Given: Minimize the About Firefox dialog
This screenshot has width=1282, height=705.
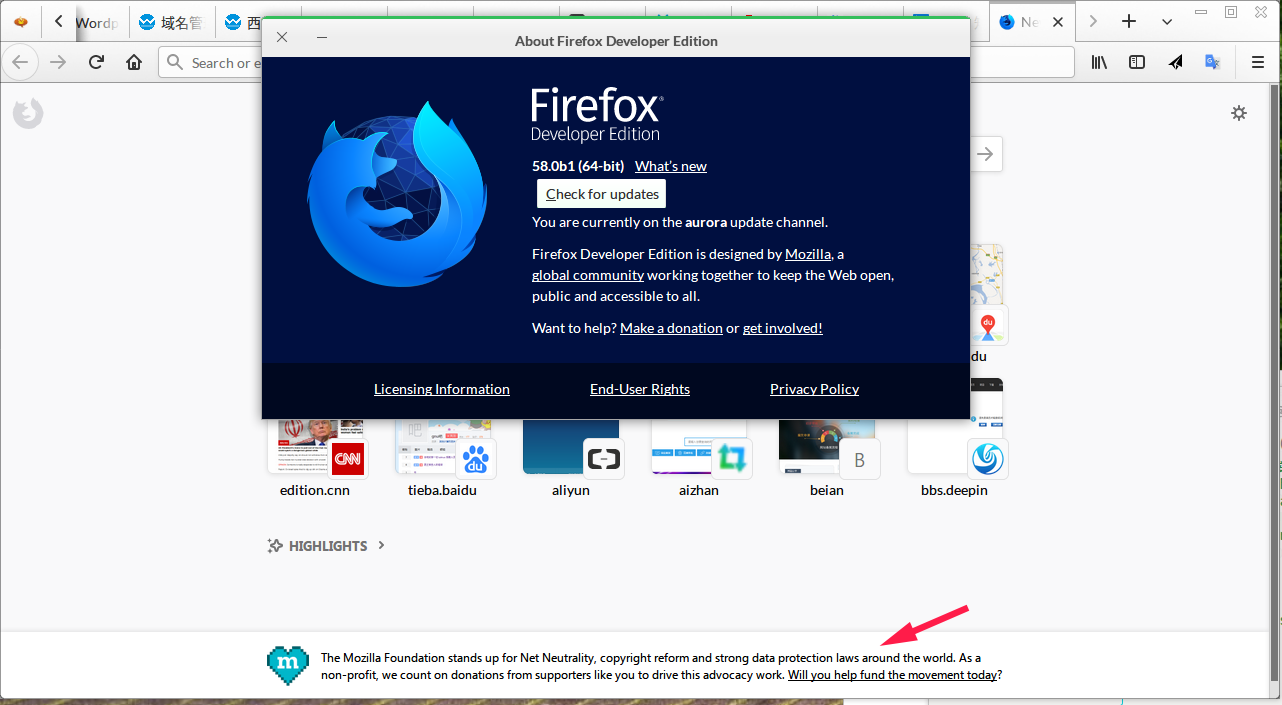Looking at the screenshot, I should (x=322, y=37).
